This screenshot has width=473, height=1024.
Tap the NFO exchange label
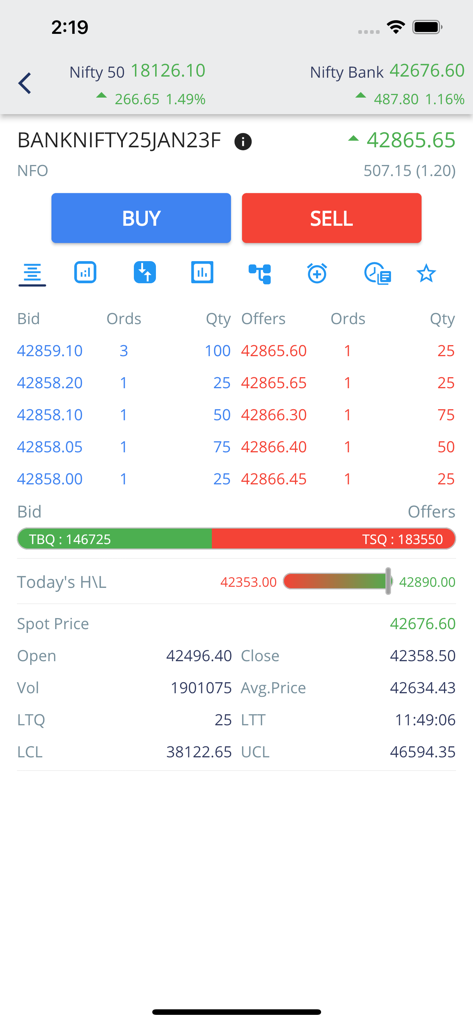click(x=32, y=171)
